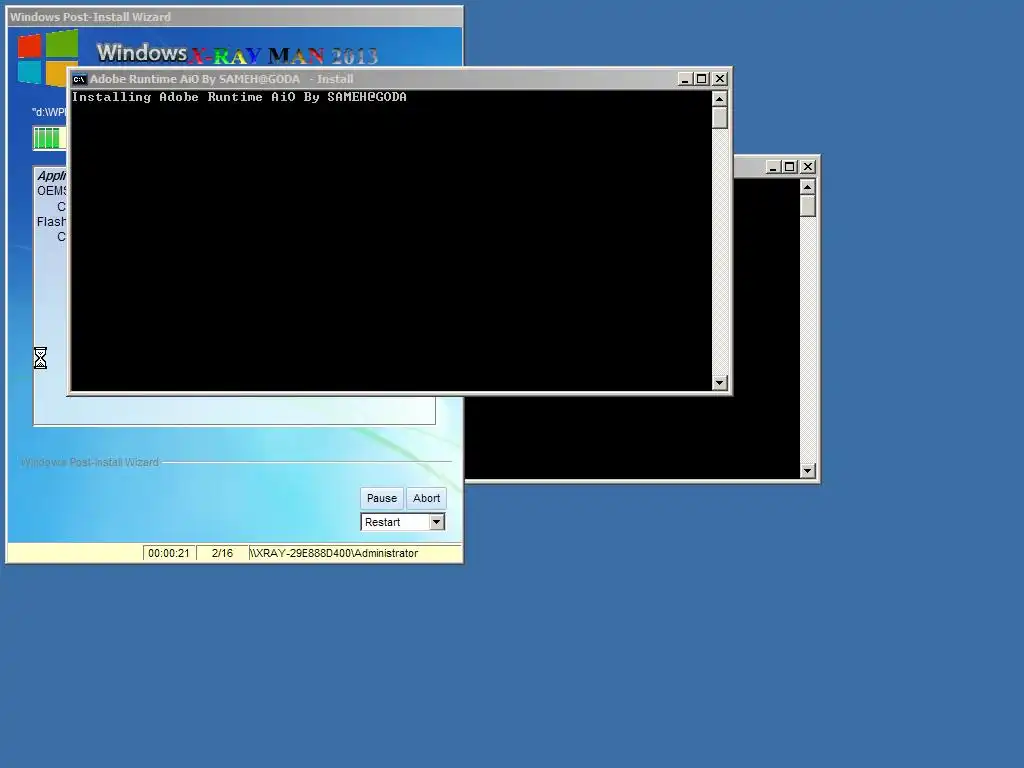Click the background console scrollbar thumb
The height and width of the screenshot is (768, 1024).
pyautogui.click(x=808, y=206)
